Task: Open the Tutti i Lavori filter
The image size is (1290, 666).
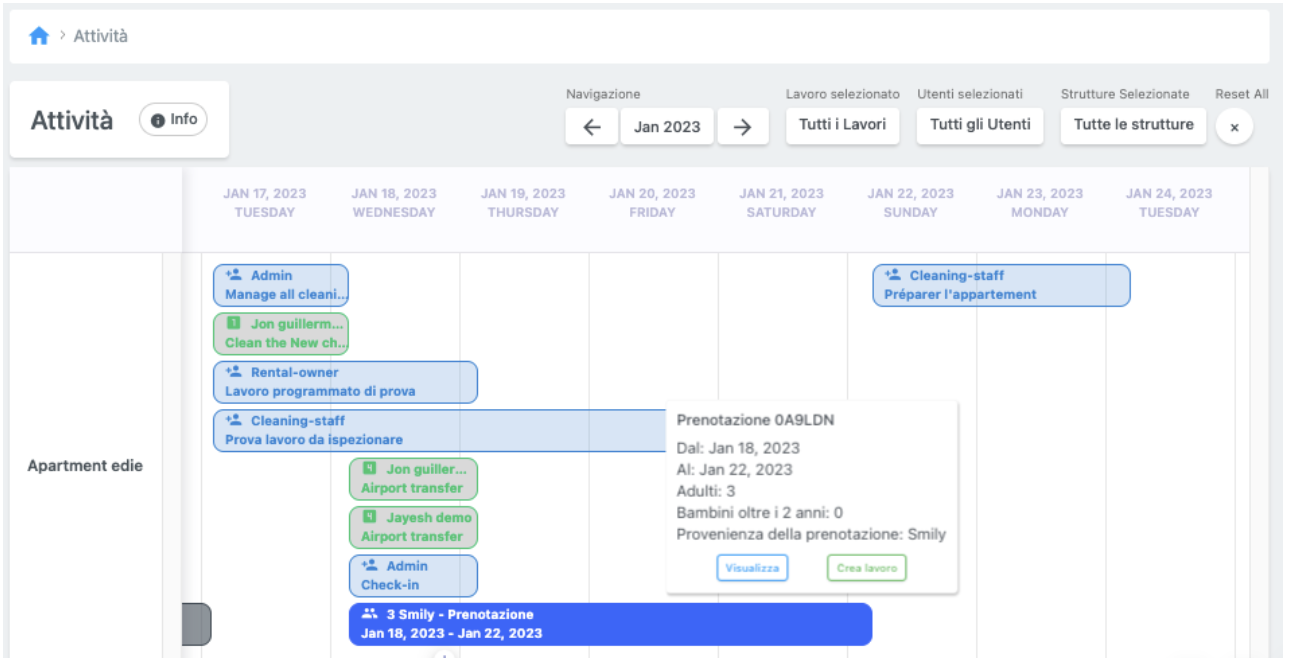Action: (x=842, y=126)
